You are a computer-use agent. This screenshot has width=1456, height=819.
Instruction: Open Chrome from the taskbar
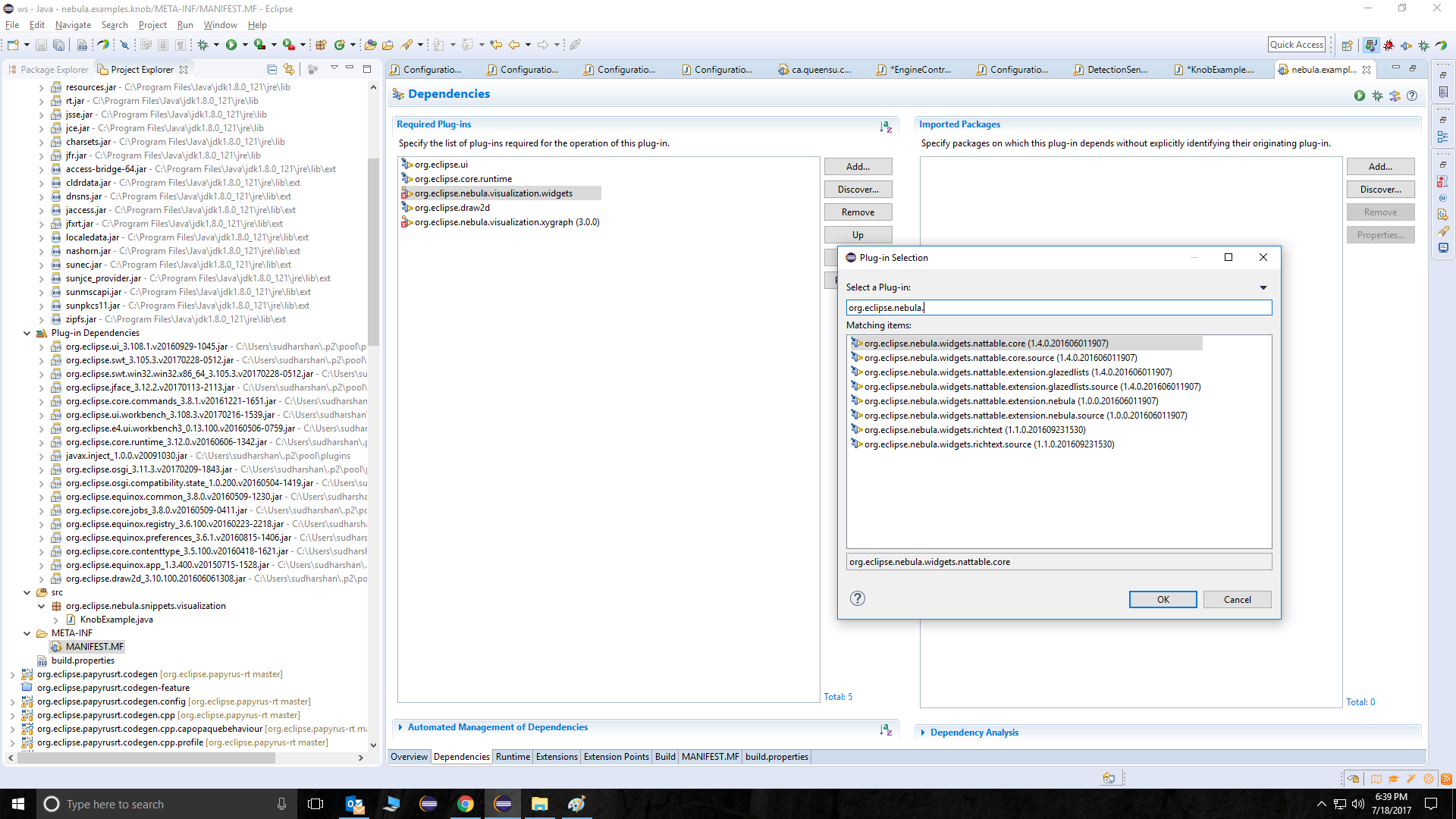point(466,804)
